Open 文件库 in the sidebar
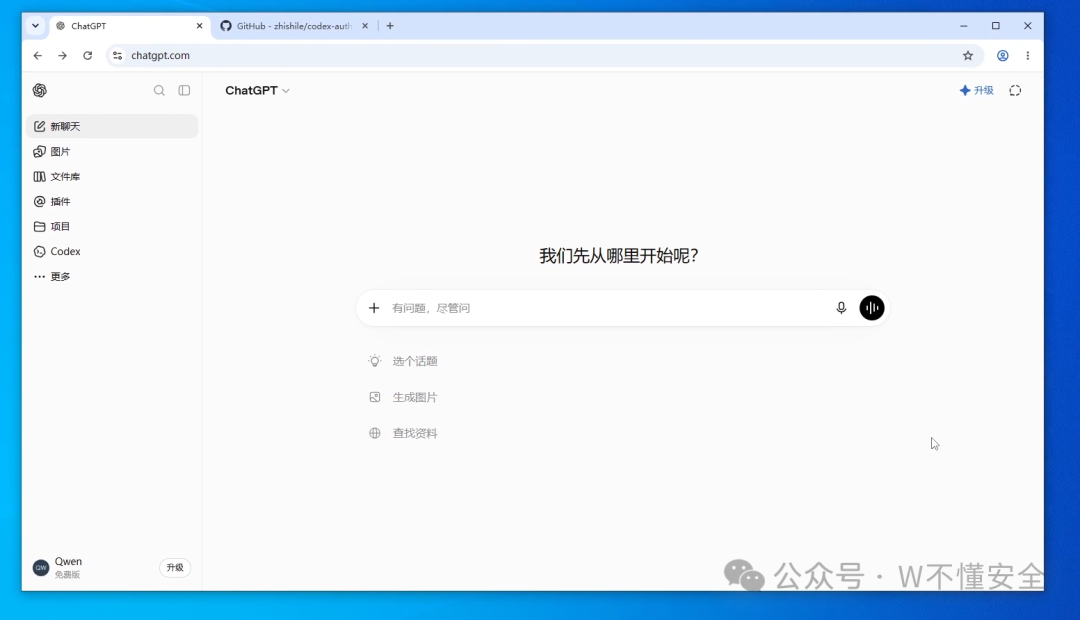 point(112,176)
